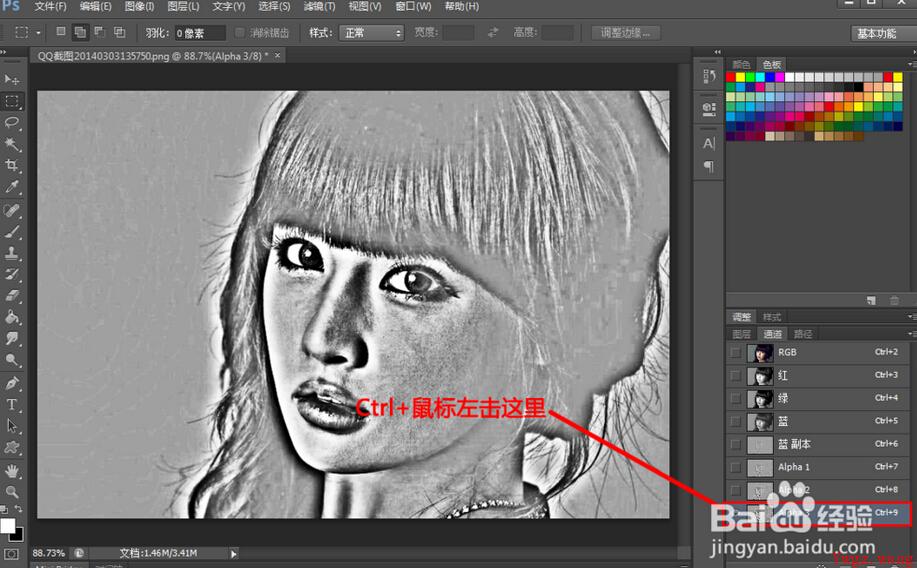Toggle visibility of the Alpha 1 channel
The width and height of the screenshot is (917, 568).
[x=736, y=467]
